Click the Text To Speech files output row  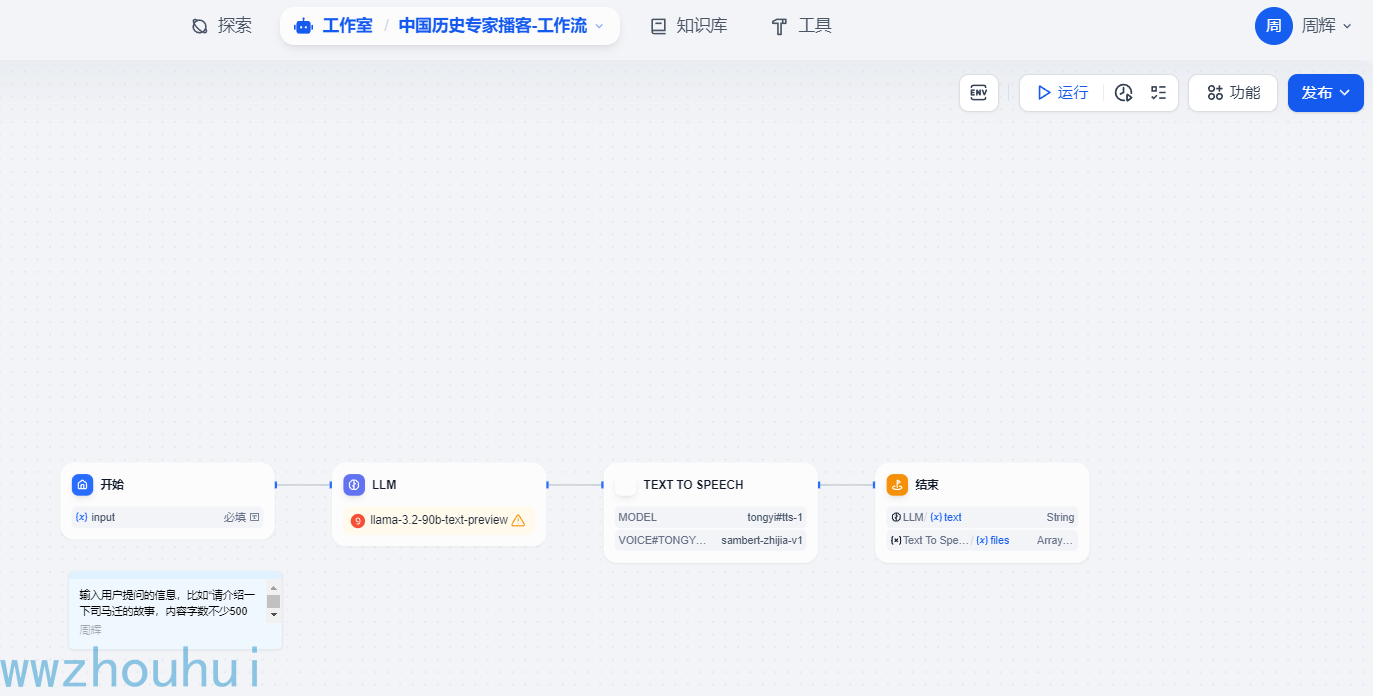(x=982, y=540)
